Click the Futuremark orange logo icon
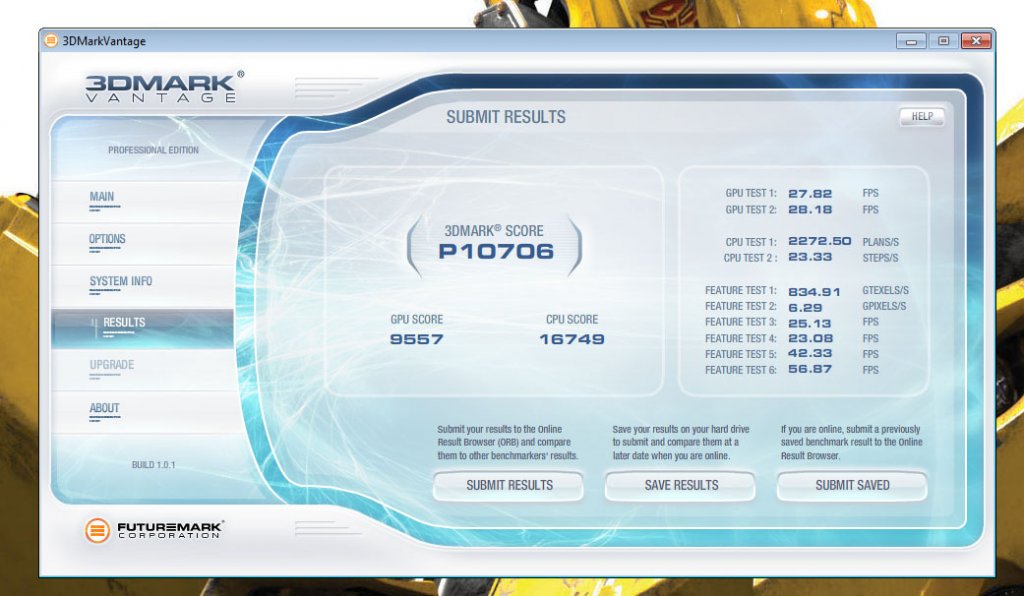The height and width of the screenshot is (596, 1024). [97, 530]
